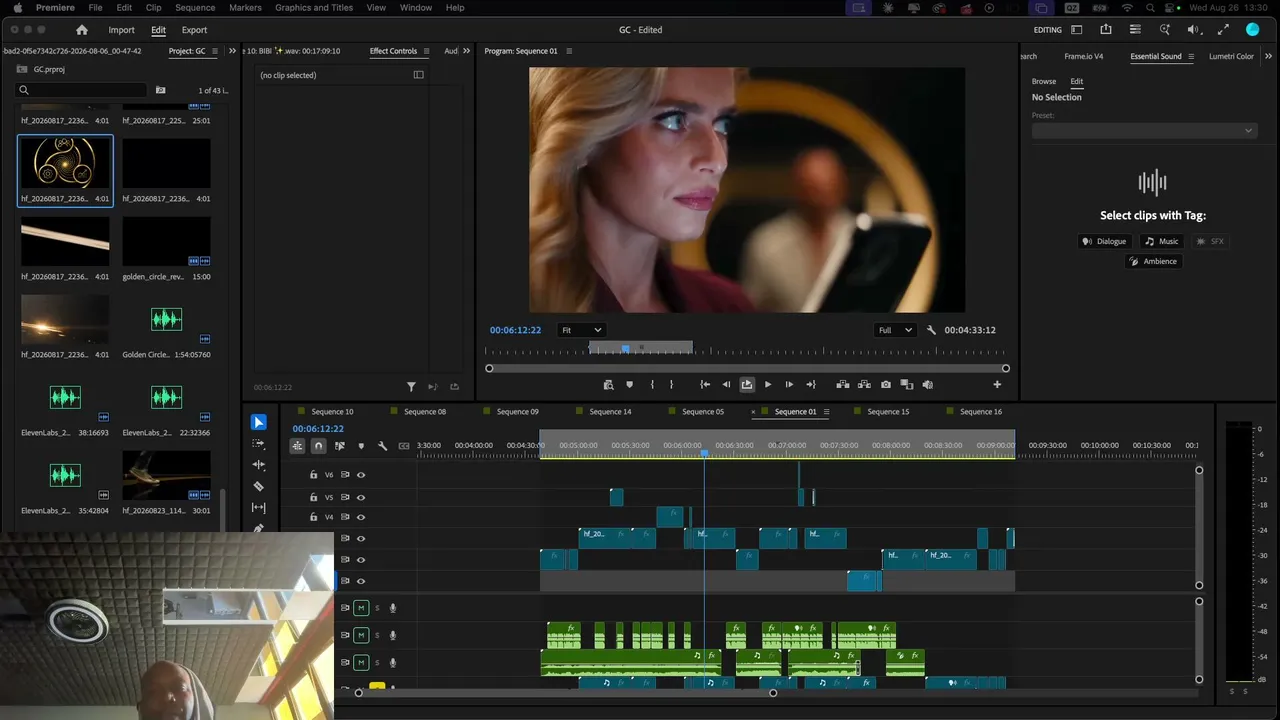Add marker in Program Monitor
1280x720 pixels.
629,384
